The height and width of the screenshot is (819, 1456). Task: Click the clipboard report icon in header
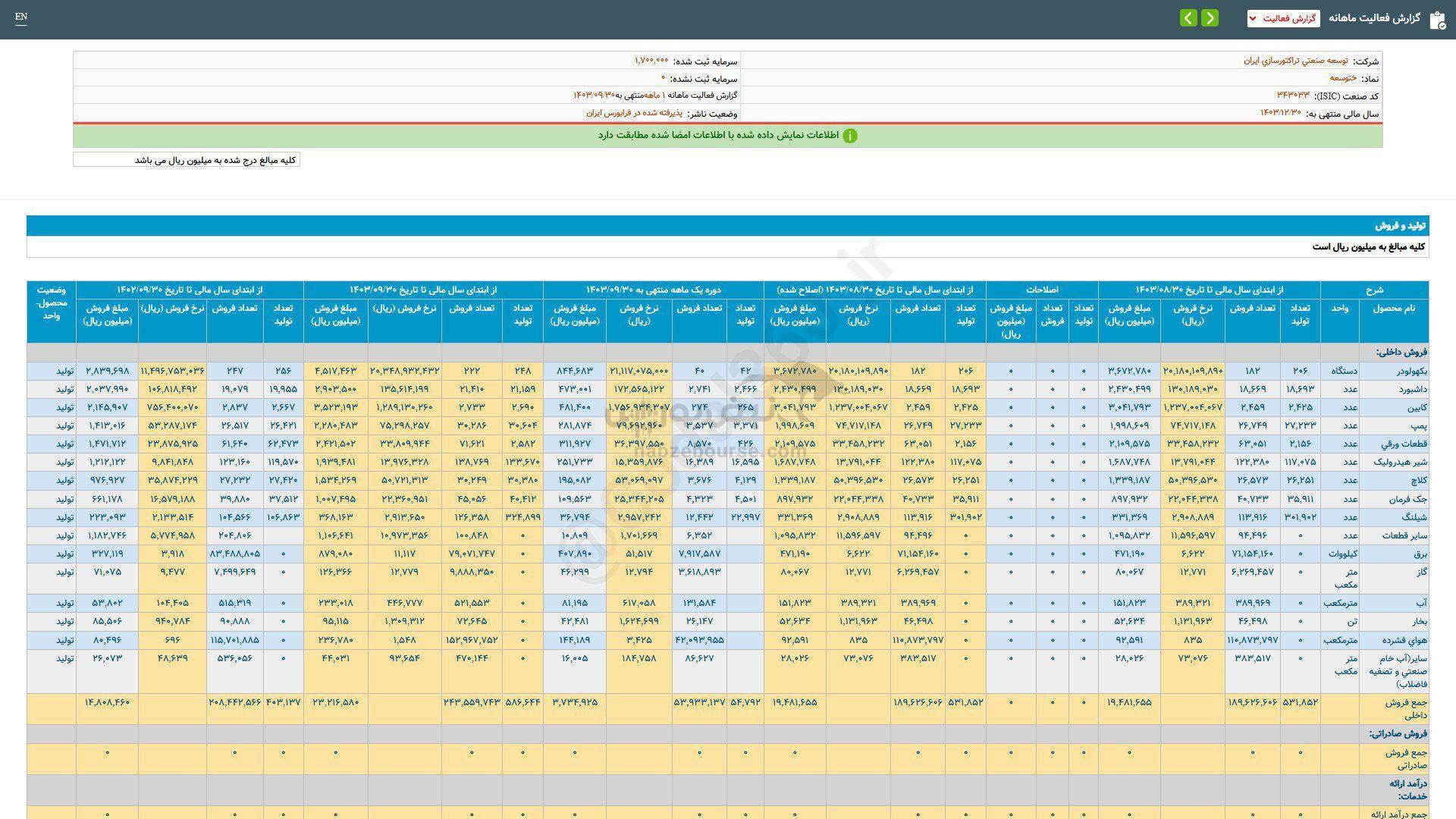coord(1437,20)
